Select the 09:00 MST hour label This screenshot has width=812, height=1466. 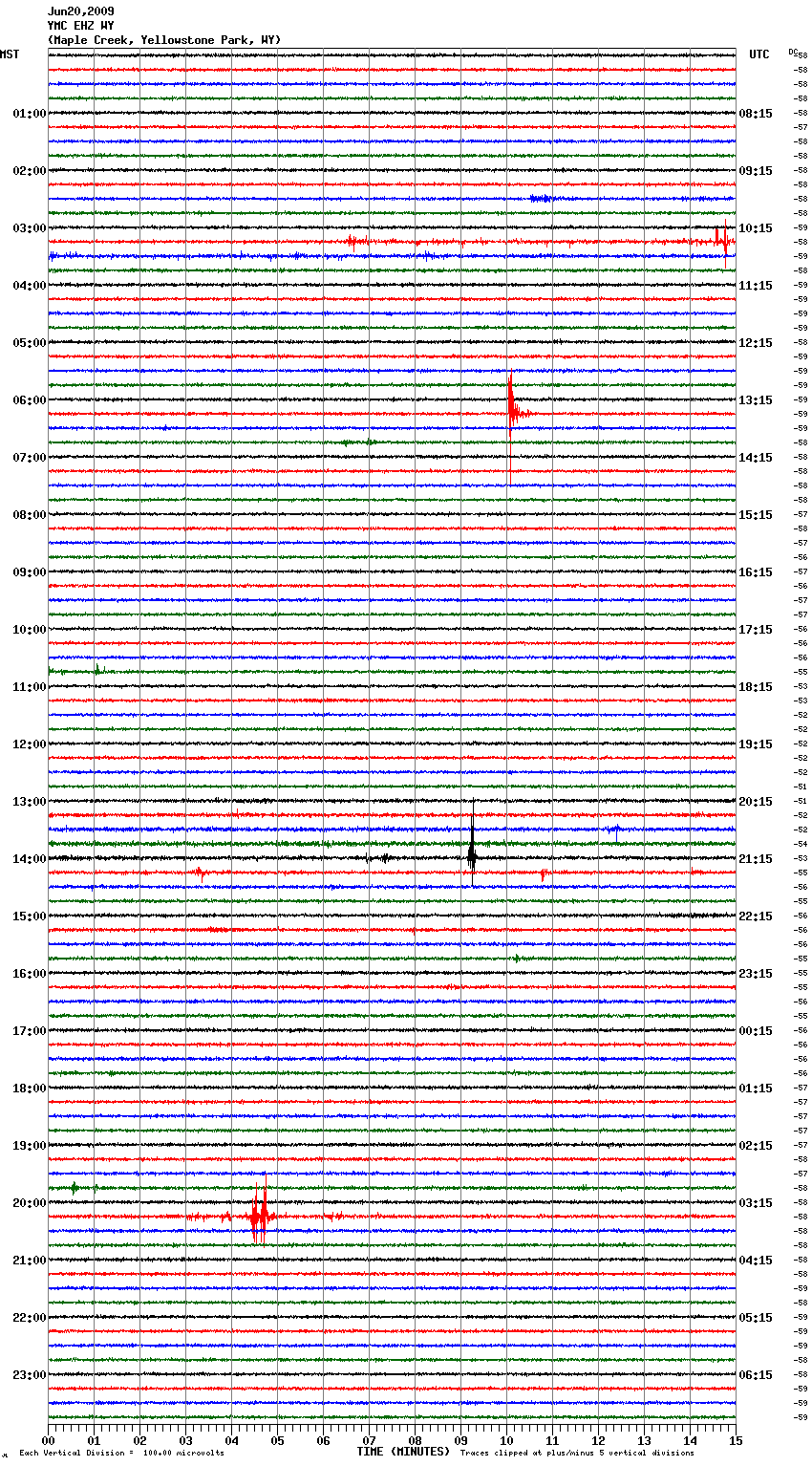29,572
